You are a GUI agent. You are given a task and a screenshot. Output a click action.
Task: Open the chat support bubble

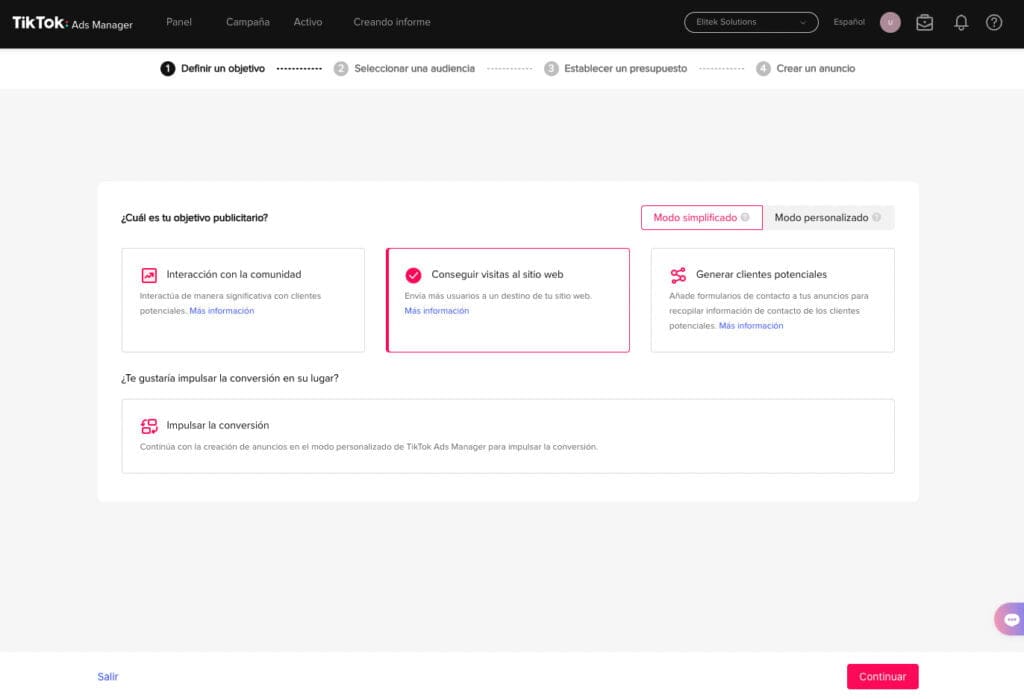point(1010,619)
